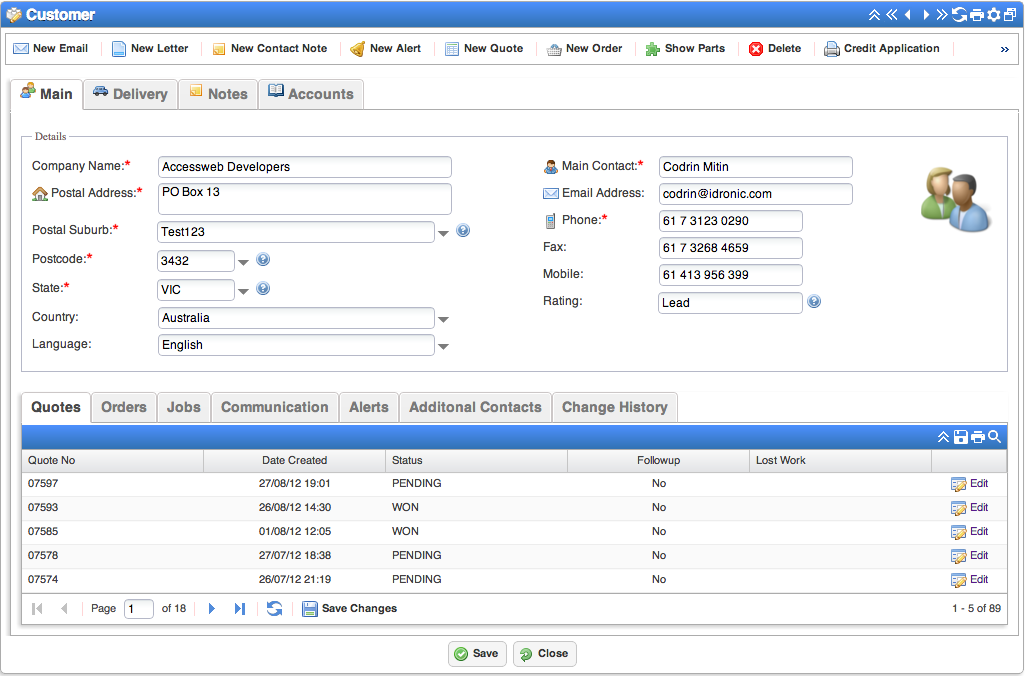Create a New Alert from toolbar
This screenshot has height=676, width=1025.
coord(357,48)
